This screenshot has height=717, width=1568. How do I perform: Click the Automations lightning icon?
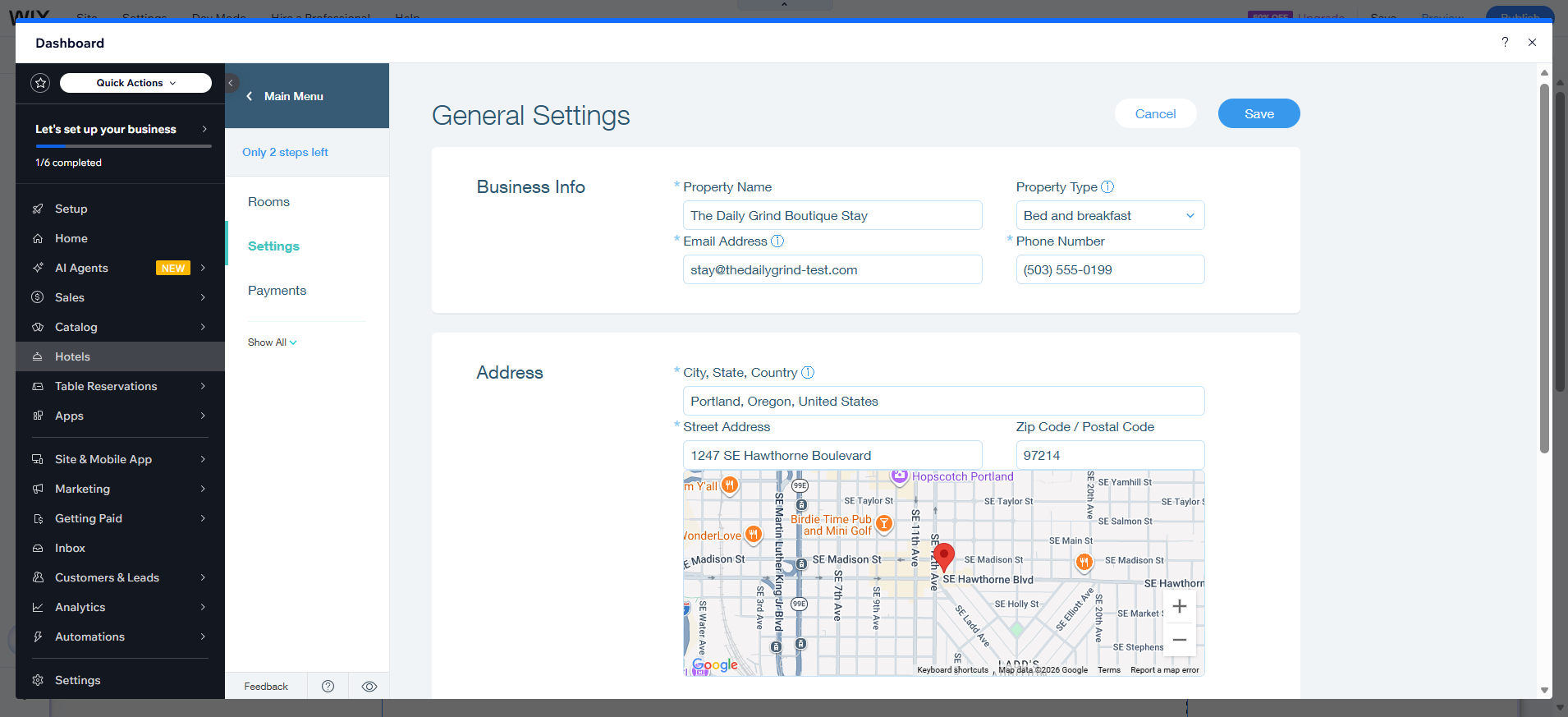click(x=38, y=637)
